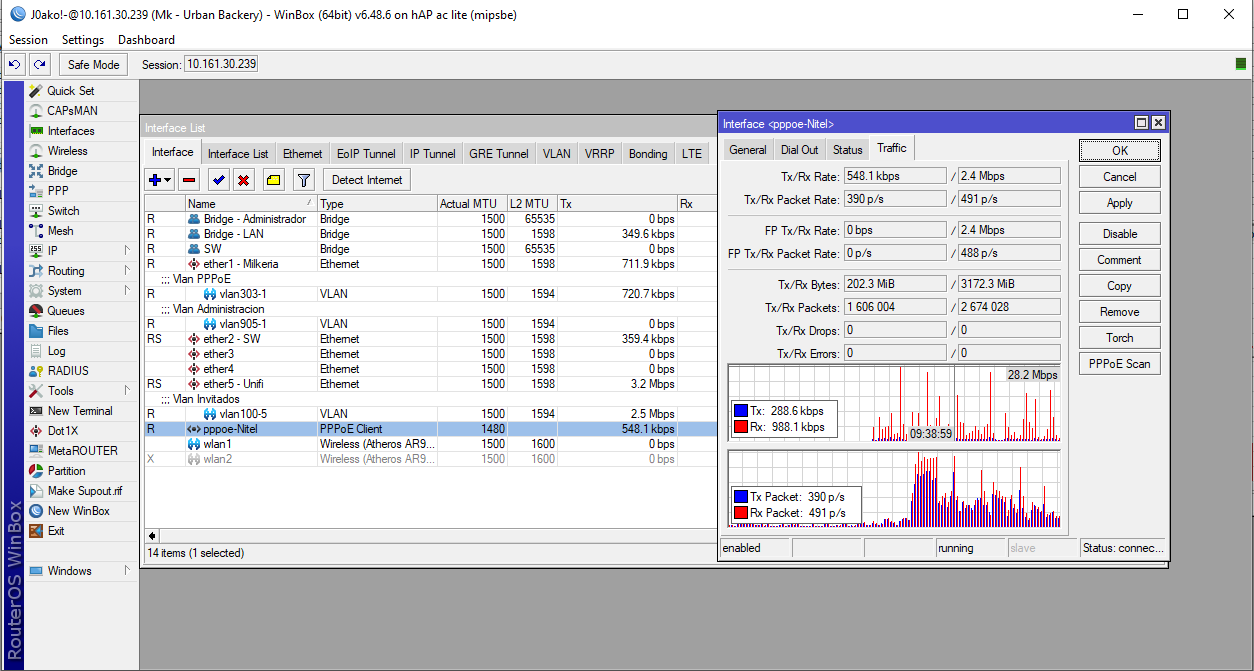Toggle Safe Mode
The image size is (1254, 671).
pyautogui.click(x=93, y=65)
